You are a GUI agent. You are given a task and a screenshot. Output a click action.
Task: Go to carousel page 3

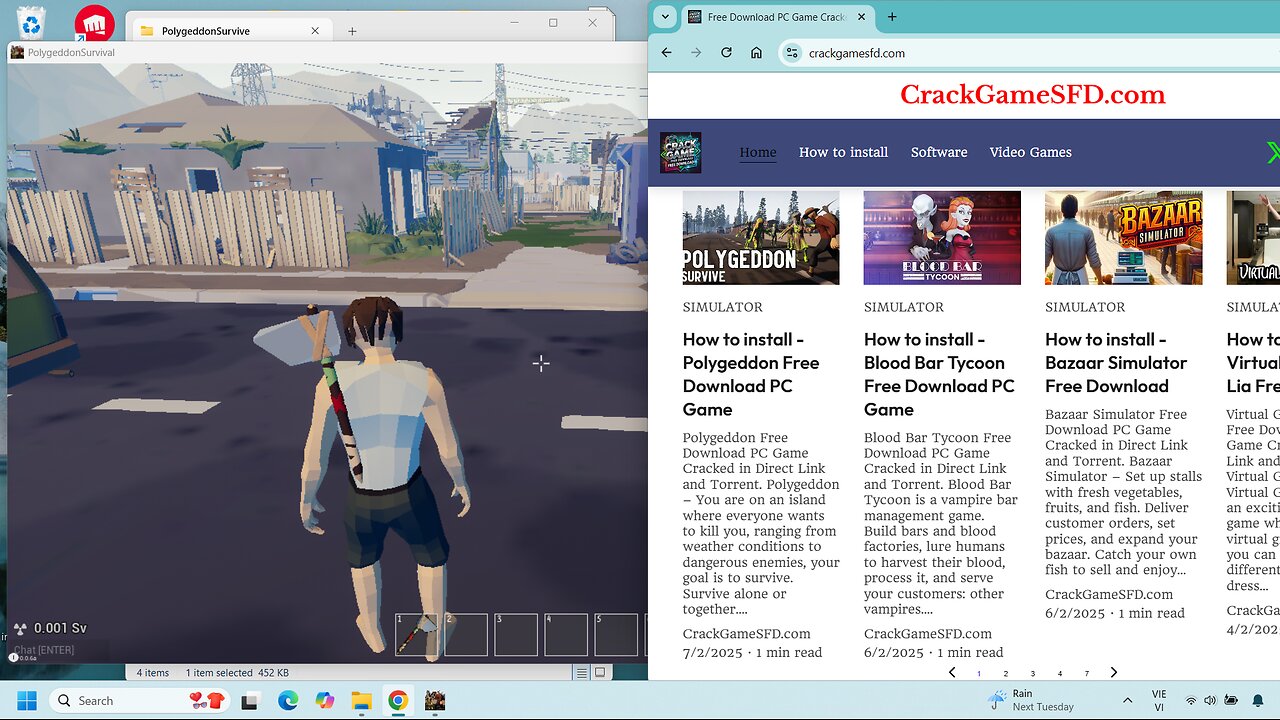(1033, 674)
